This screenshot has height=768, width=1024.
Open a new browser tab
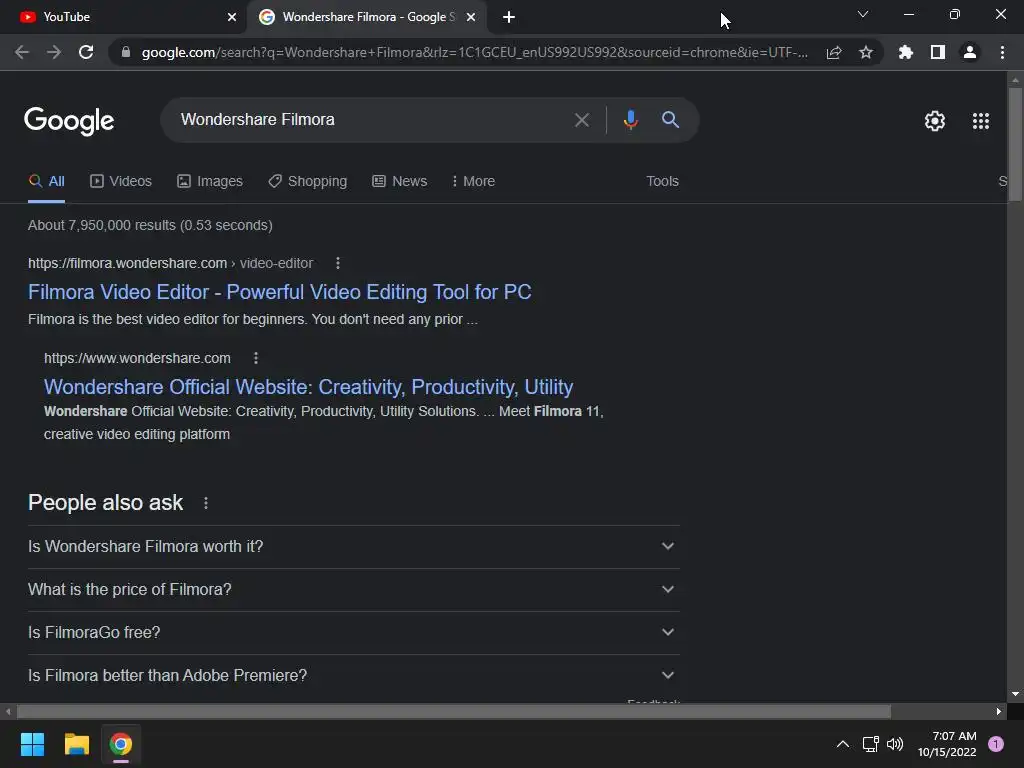pyautogui.click(x=509, y=17)
